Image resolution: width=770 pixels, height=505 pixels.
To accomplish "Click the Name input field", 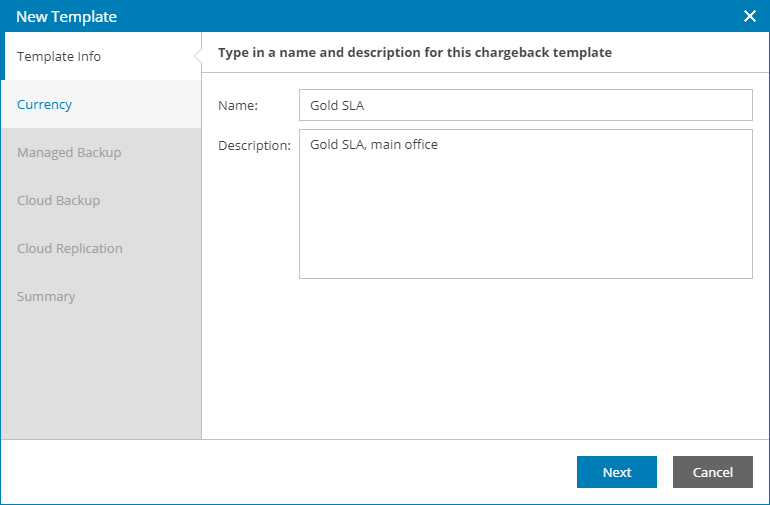I will point(525,105).
